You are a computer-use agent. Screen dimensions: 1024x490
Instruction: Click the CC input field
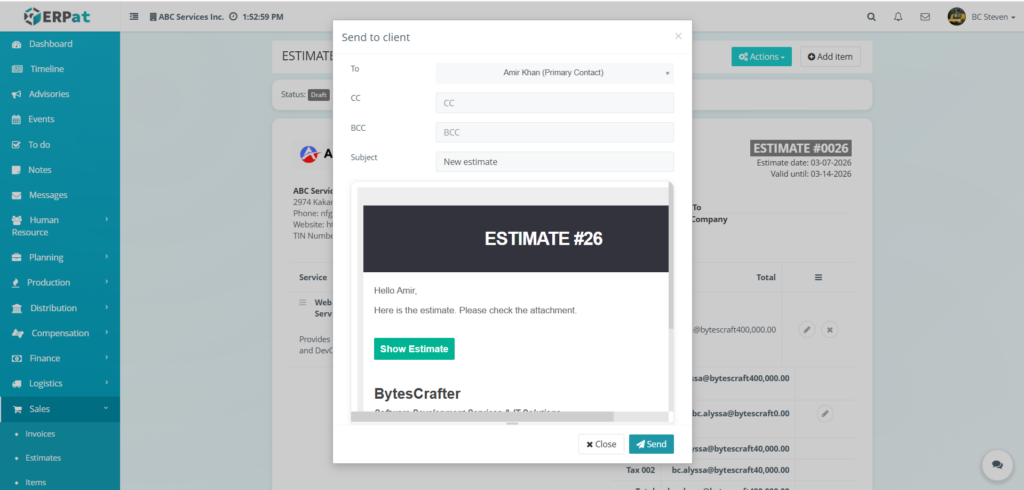554,103
